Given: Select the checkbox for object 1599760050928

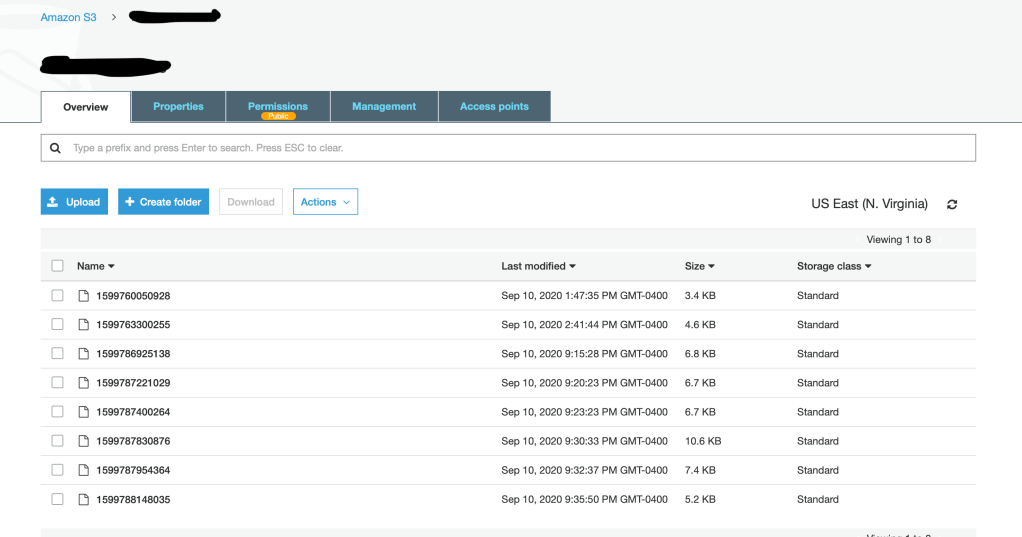Looking at the screenshot, I should pos(57,296).
